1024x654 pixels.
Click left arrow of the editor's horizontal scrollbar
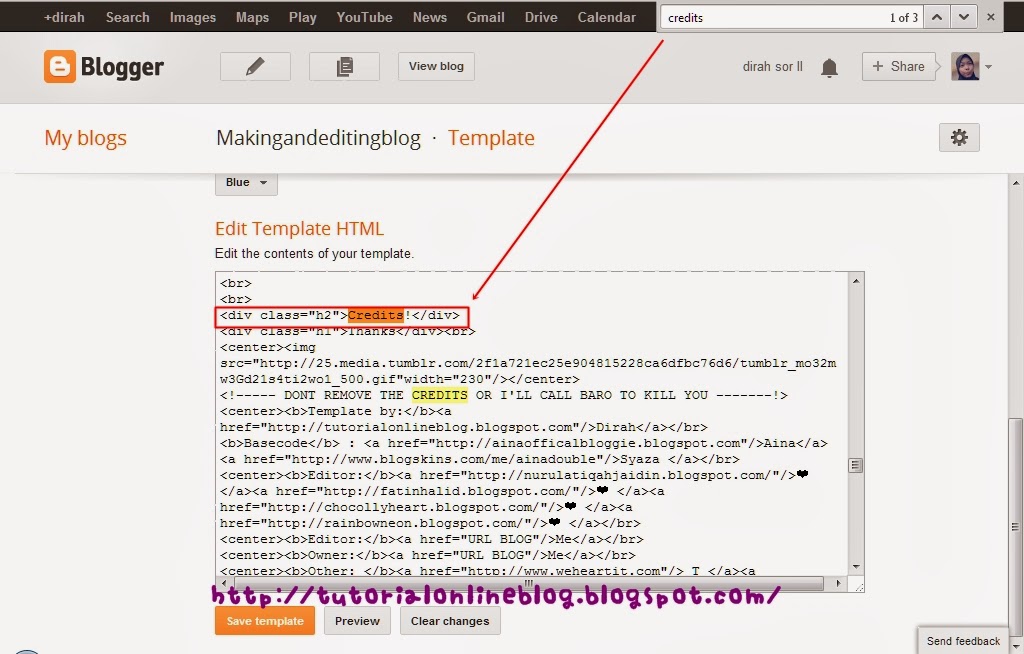[224, 583]
